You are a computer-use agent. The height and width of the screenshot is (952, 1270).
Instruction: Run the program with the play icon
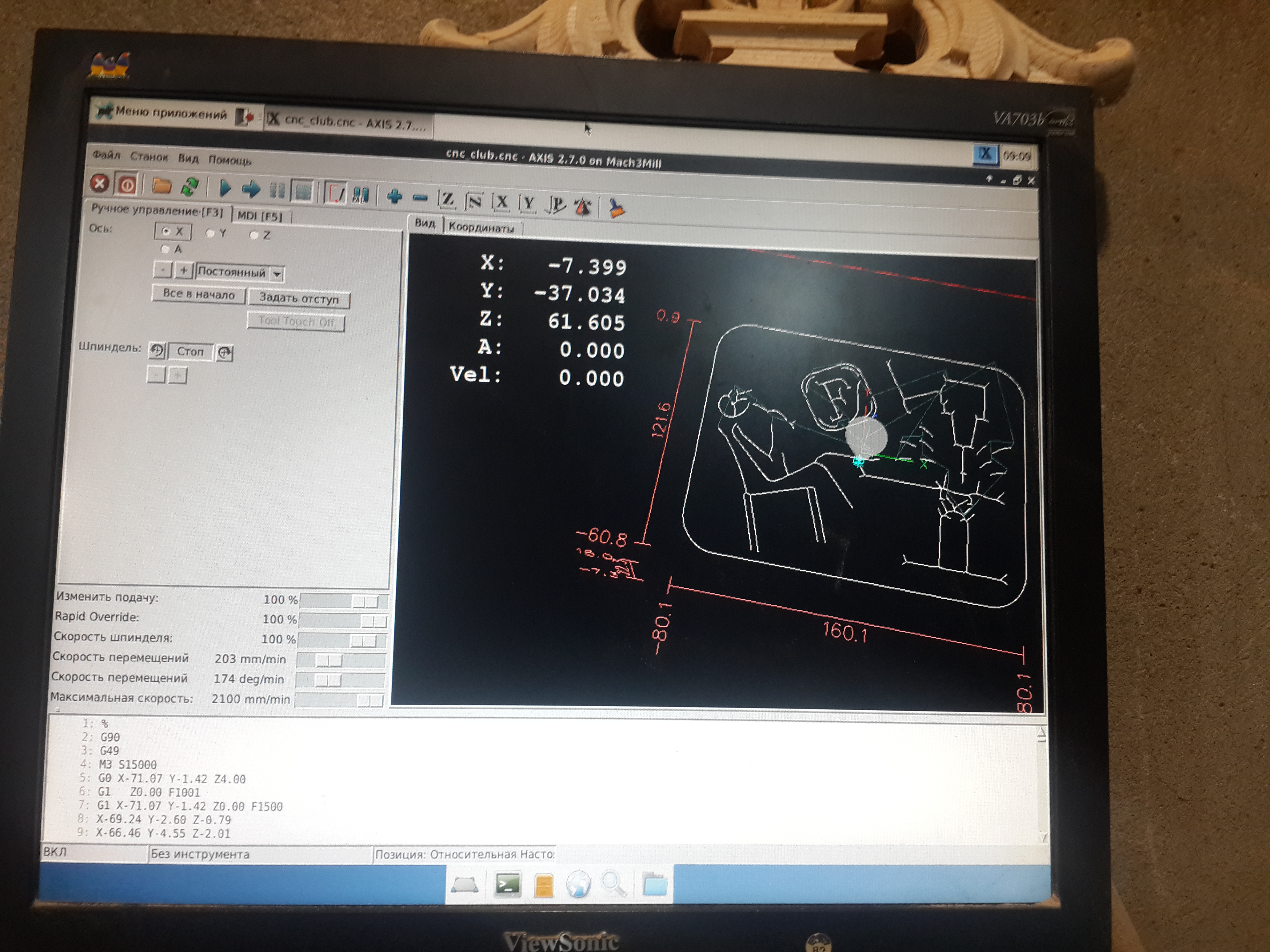[x=225, y=188]
